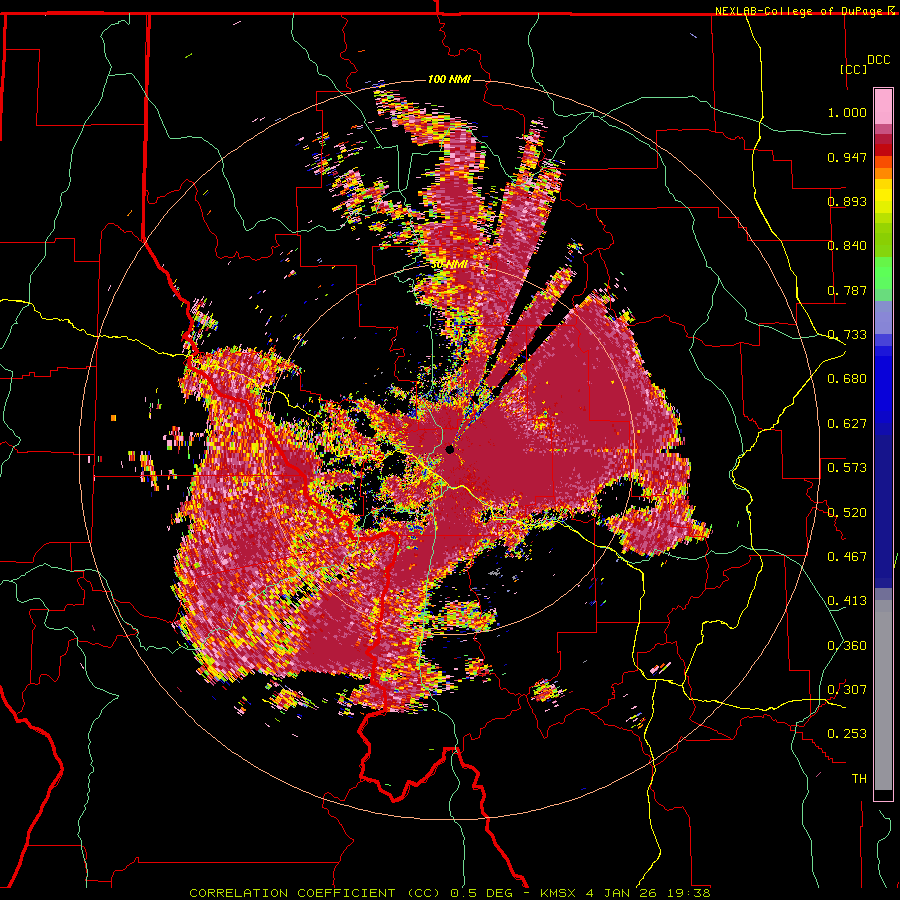Click the [CC] legend unit label

[854, 69]
